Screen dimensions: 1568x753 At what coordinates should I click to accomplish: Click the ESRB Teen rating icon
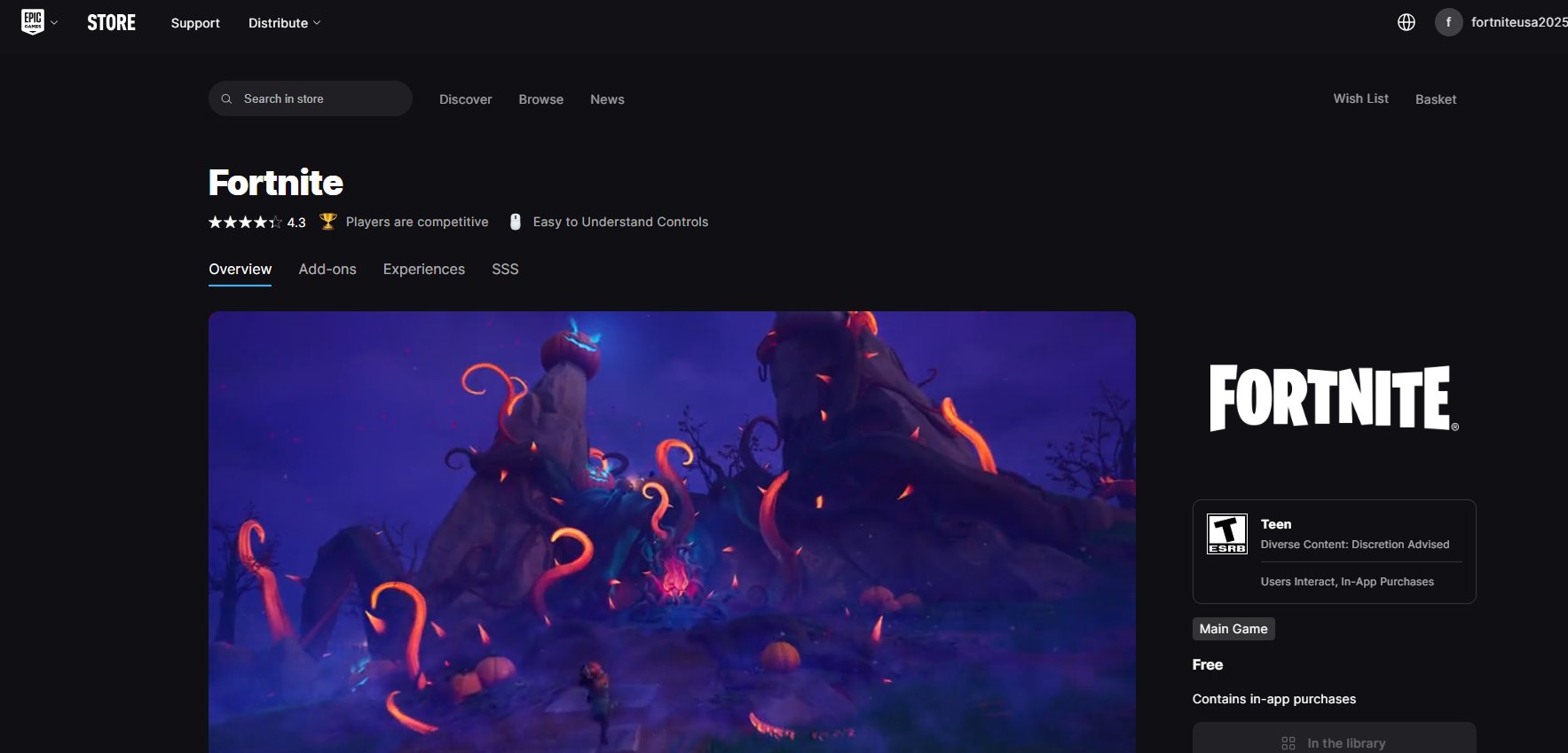tap(1226, 534)
